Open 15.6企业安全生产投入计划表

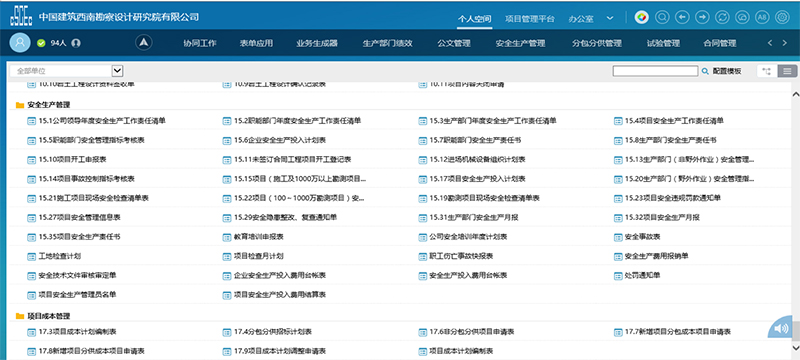click(280, 140)
